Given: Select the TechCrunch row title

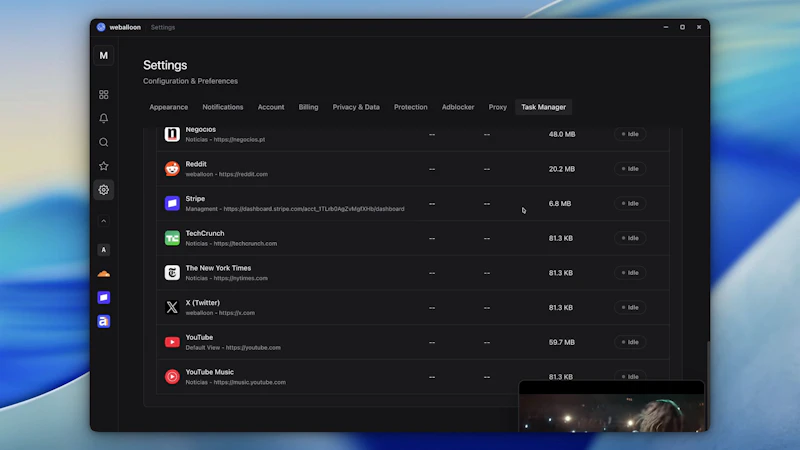Looking at the screenshot, I should (205, 233).
